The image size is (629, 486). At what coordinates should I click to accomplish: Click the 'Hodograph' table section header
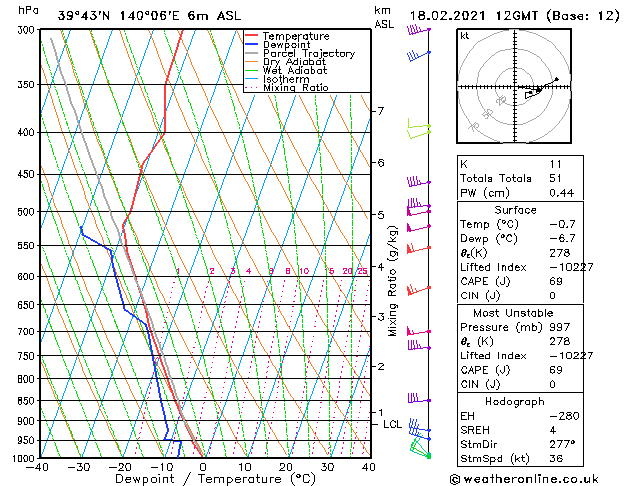pyautogui.click(x=515, y=401)
